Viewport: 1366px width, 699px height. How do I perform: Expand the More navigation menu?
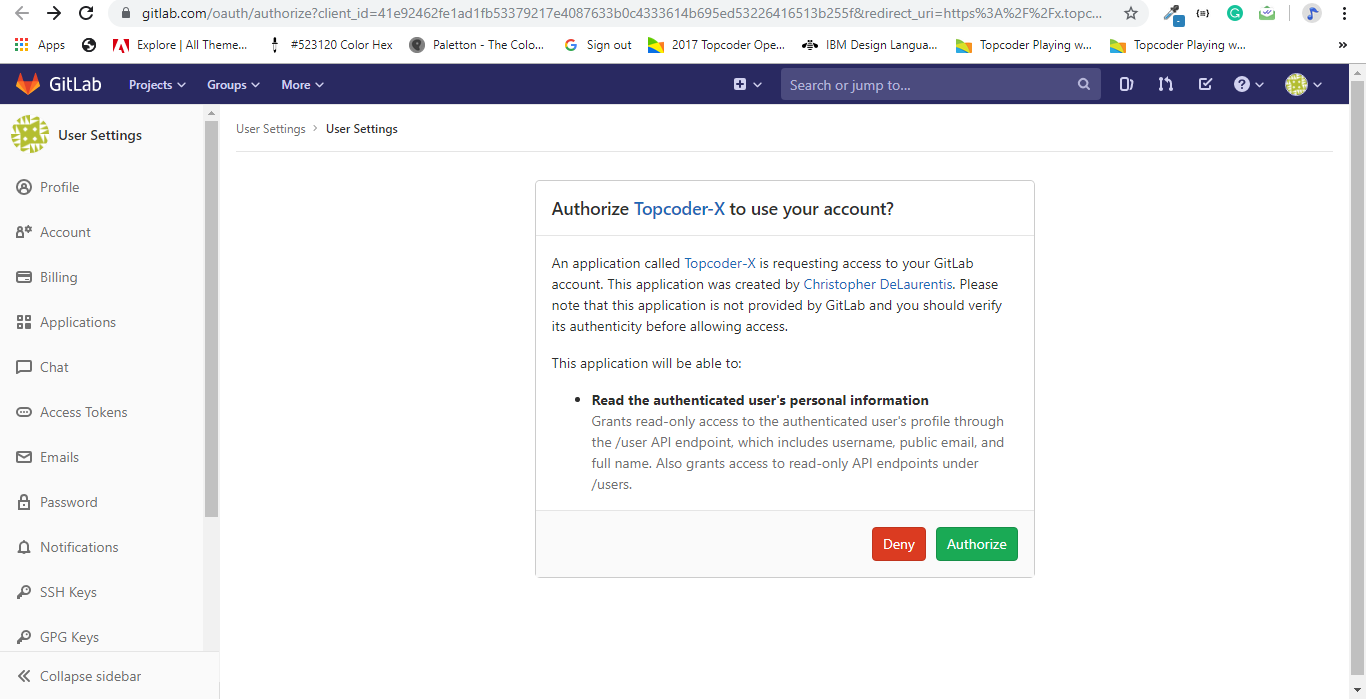(x=302, y=85)
